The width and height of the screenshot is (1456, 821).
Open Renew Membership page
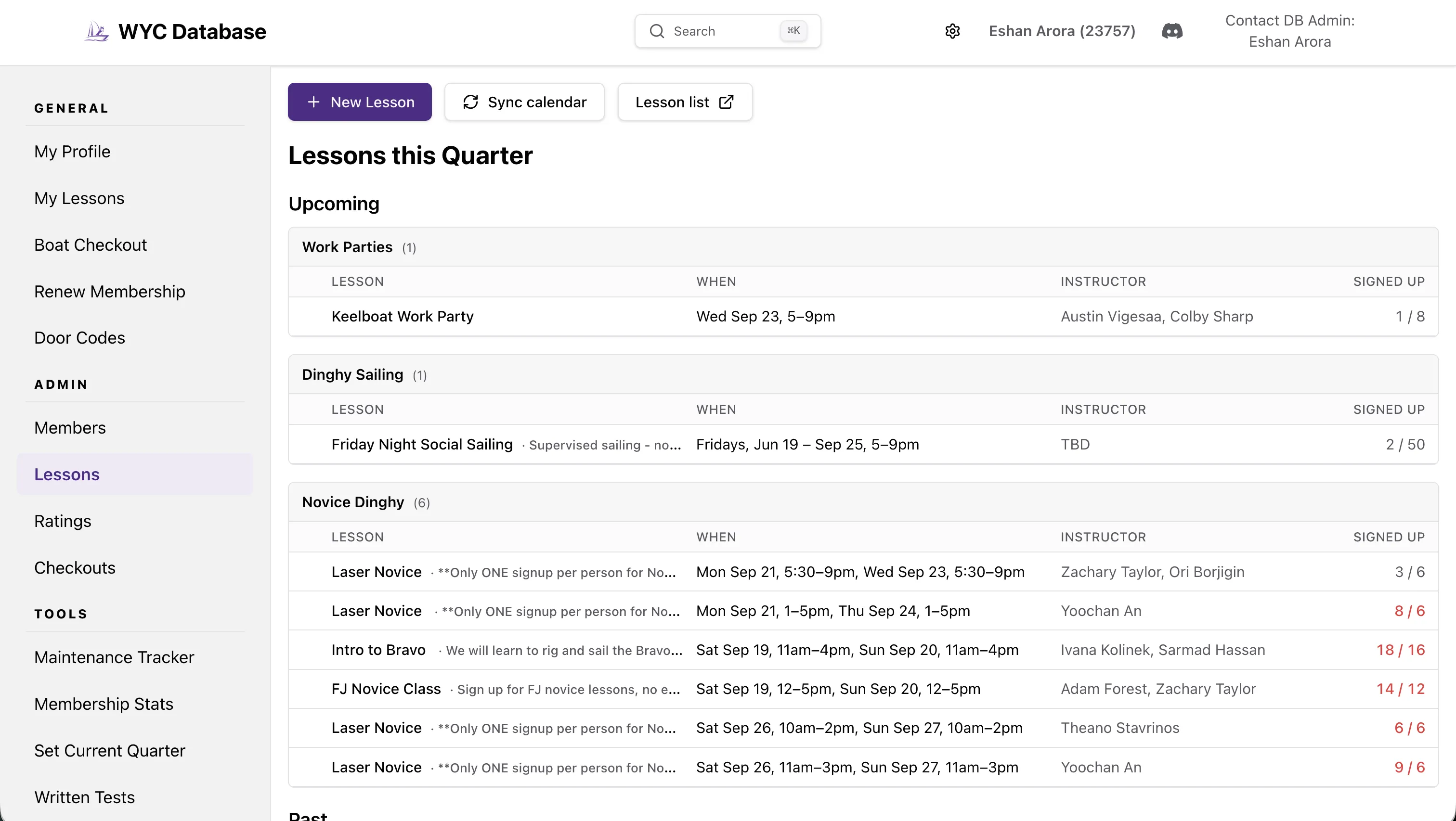[110, 292]
